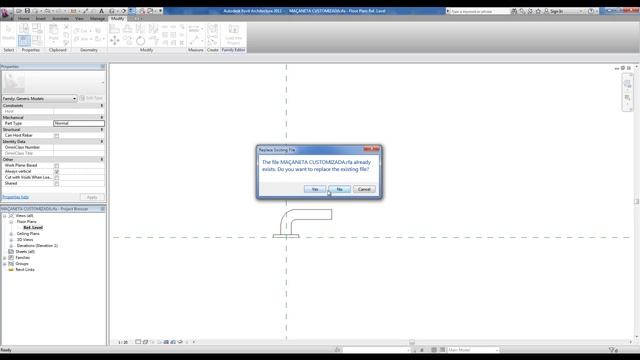Open the Manage ribbon tab
The image size is (640, 360).
pos(97,19)
